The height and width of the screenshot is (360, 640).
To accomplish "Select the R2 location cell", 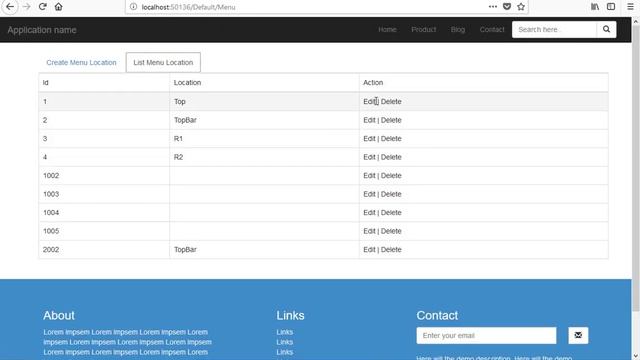I will click(264, 157).
